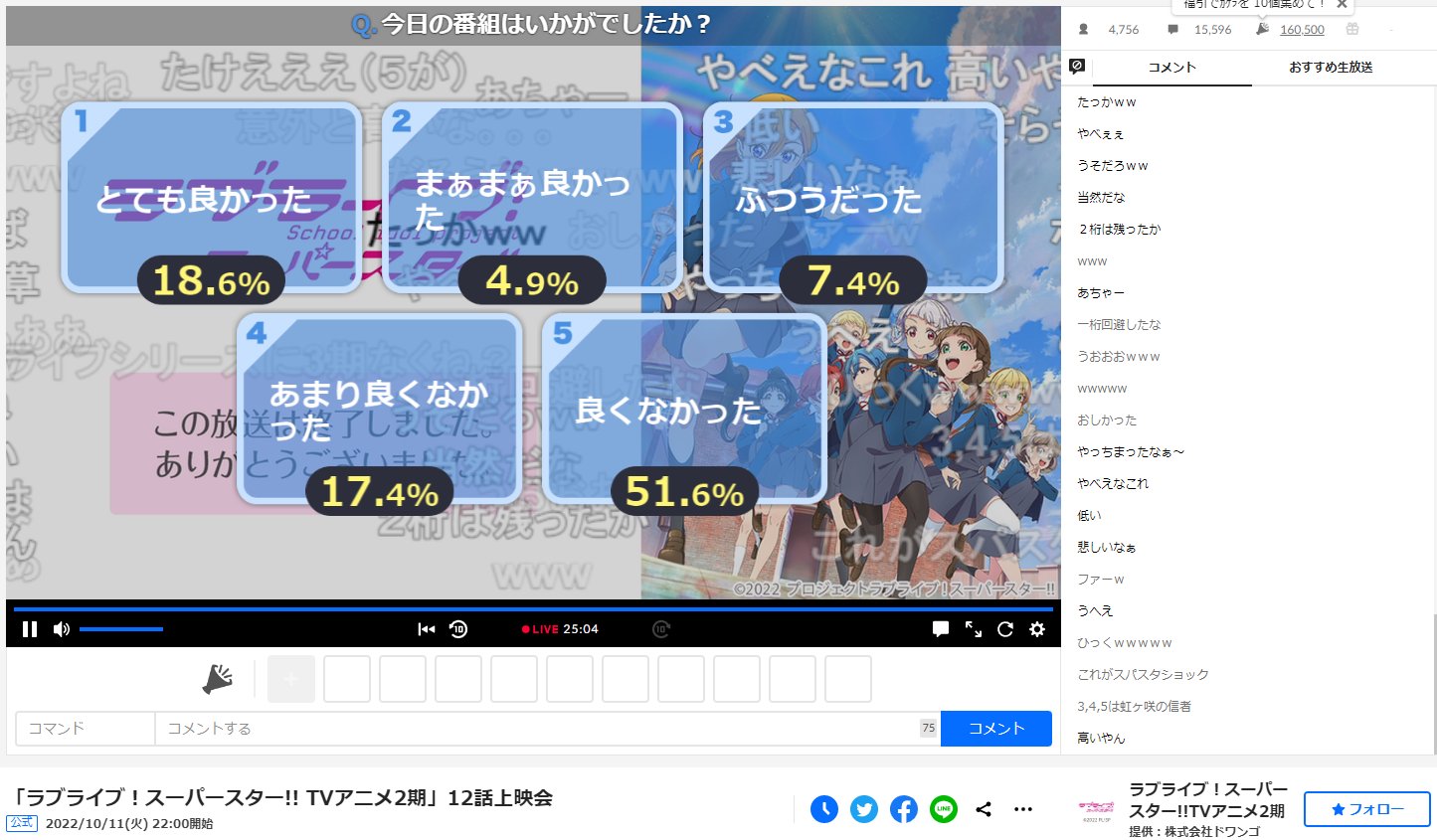Follow the channel with the フォロー button
The height and width of the screenshot is (840, 1437).
[1367, 809]
